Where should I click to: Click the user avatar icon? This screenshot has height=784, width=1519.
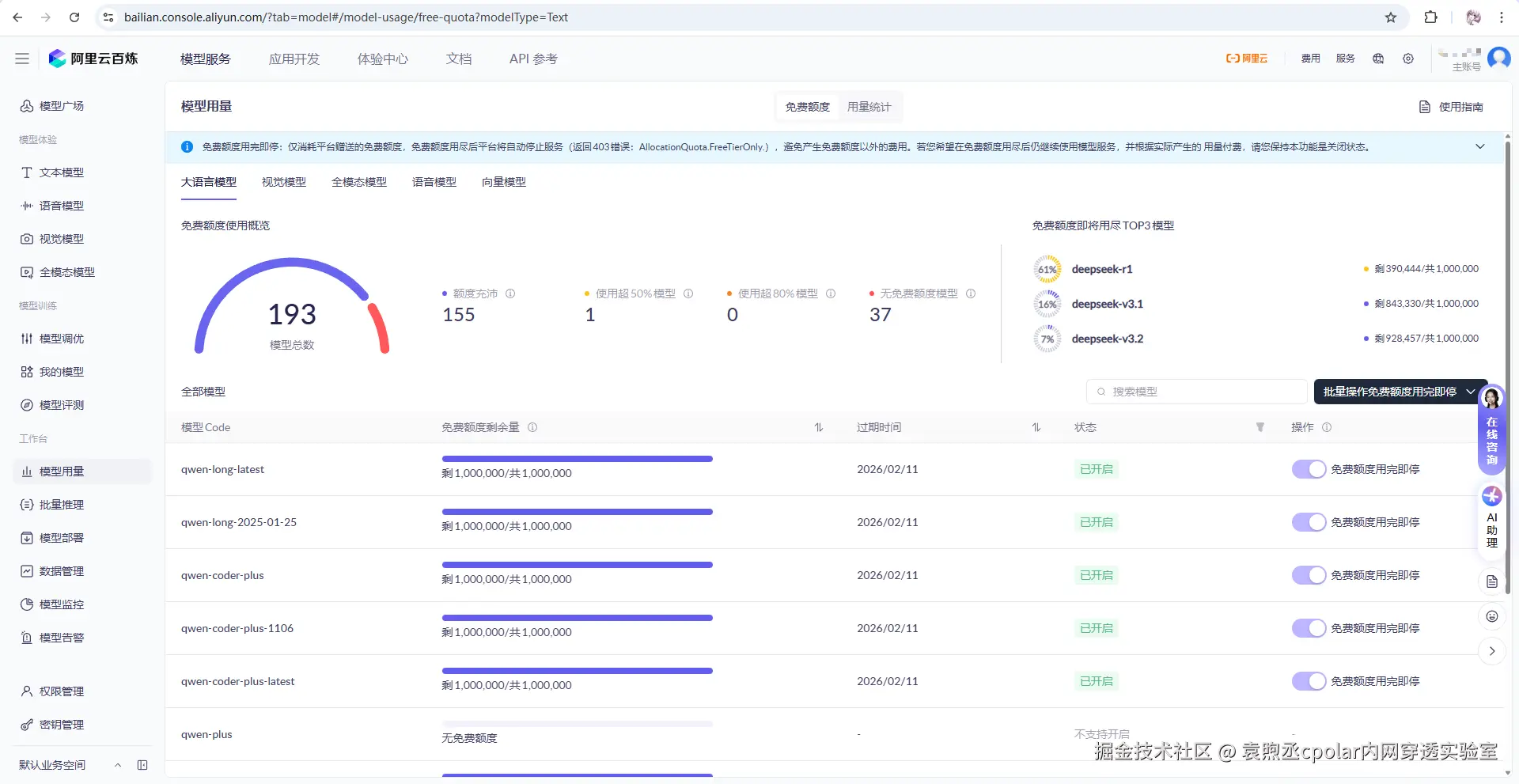[1498, 58]
